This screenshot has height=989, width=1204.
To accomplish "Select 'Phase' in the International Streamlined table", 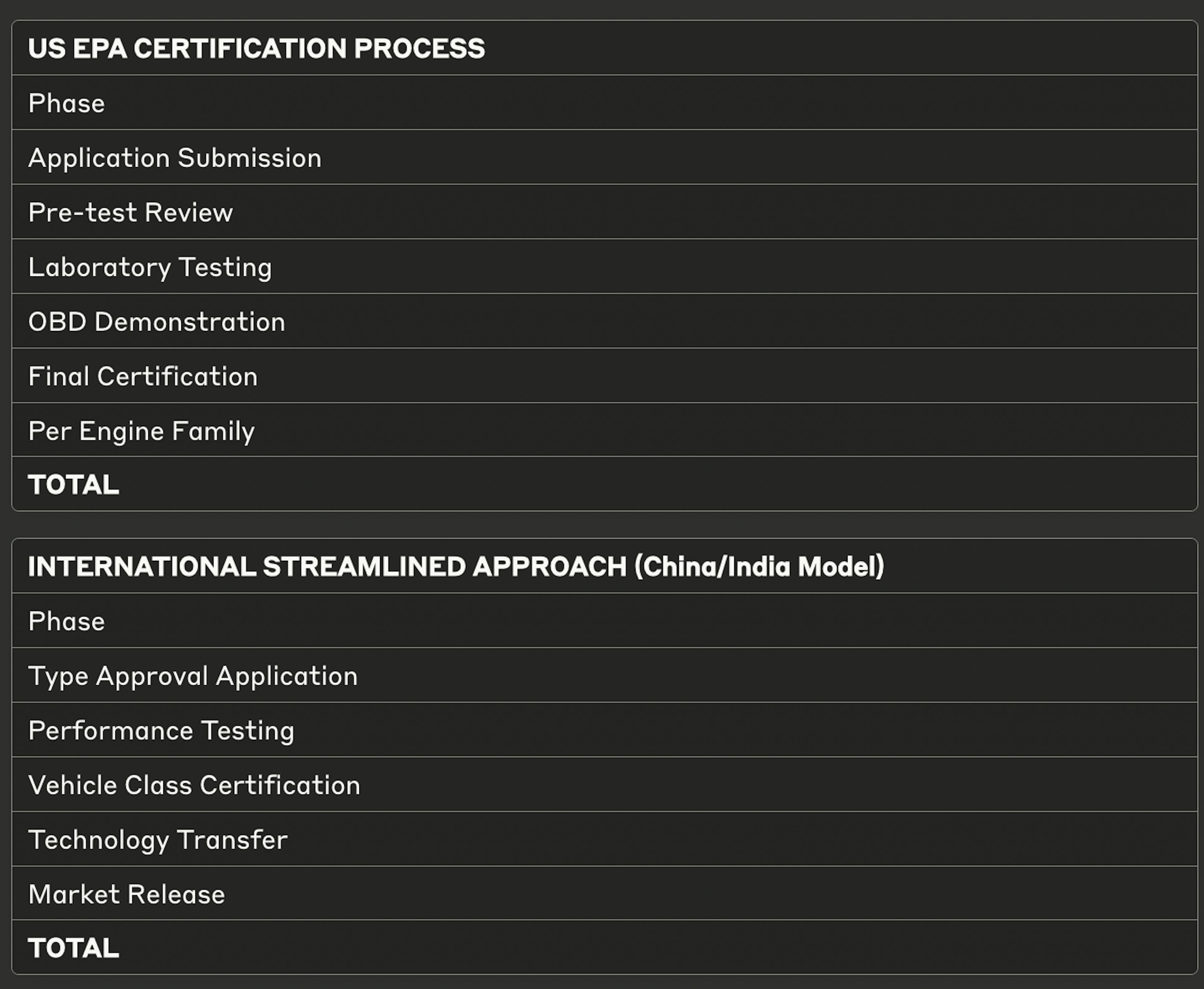I will 604,620.
